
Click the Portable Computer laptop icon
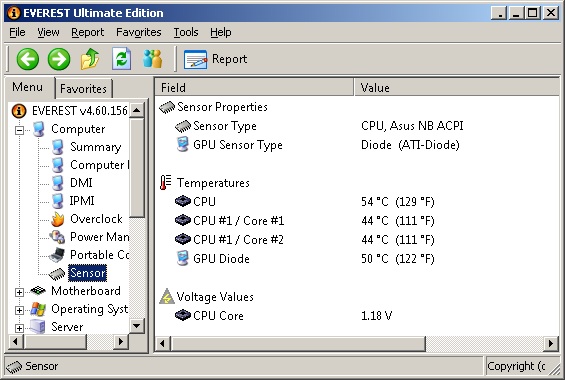[x=57, y=255]
